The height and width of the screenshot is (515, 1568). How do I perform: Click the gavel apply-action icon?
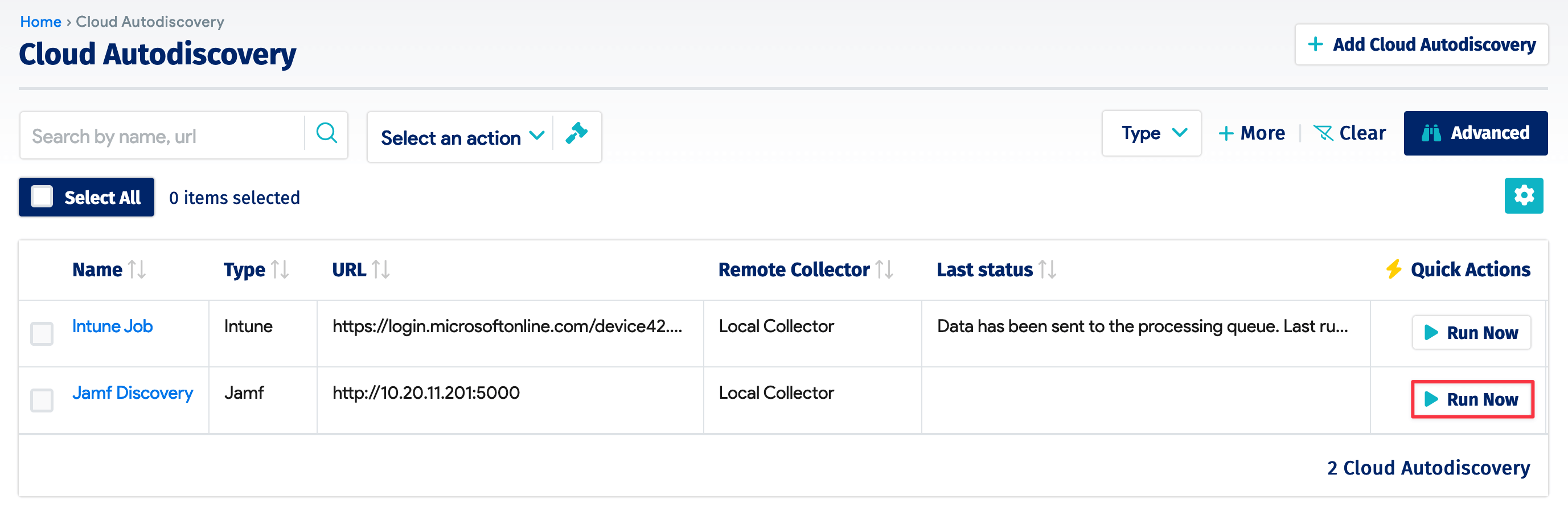(576, 133)
